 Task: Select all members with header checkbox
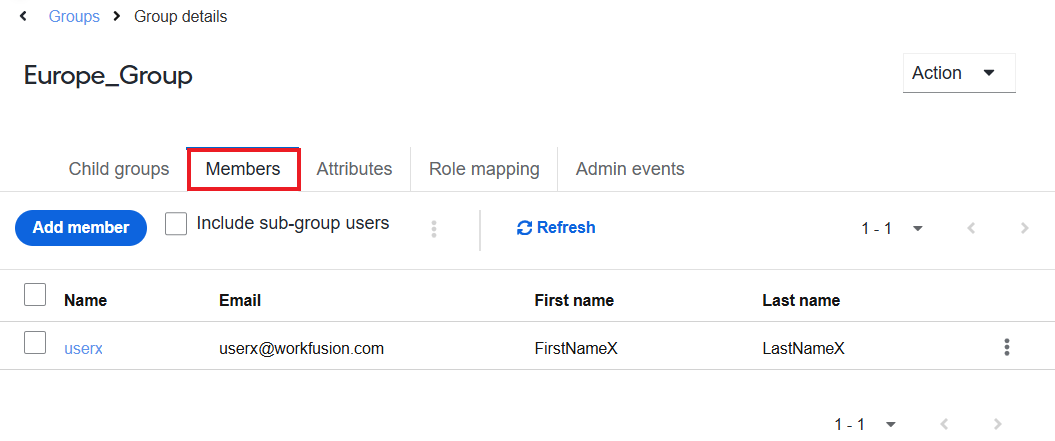click(35, 294)
